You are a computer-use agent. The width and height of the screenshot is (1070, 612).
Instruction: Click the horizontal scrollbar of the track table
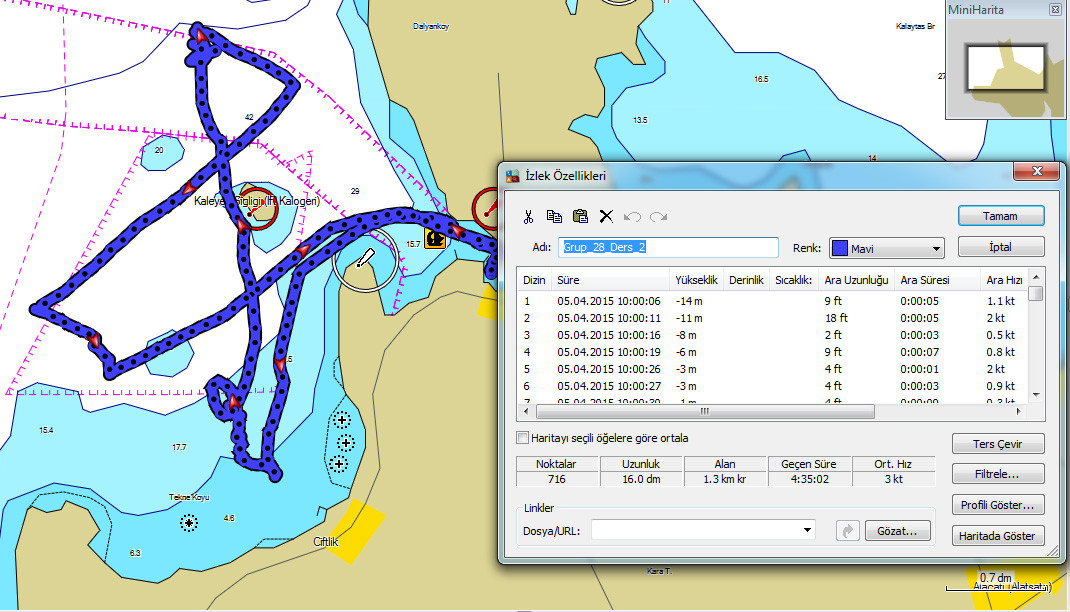706,411
